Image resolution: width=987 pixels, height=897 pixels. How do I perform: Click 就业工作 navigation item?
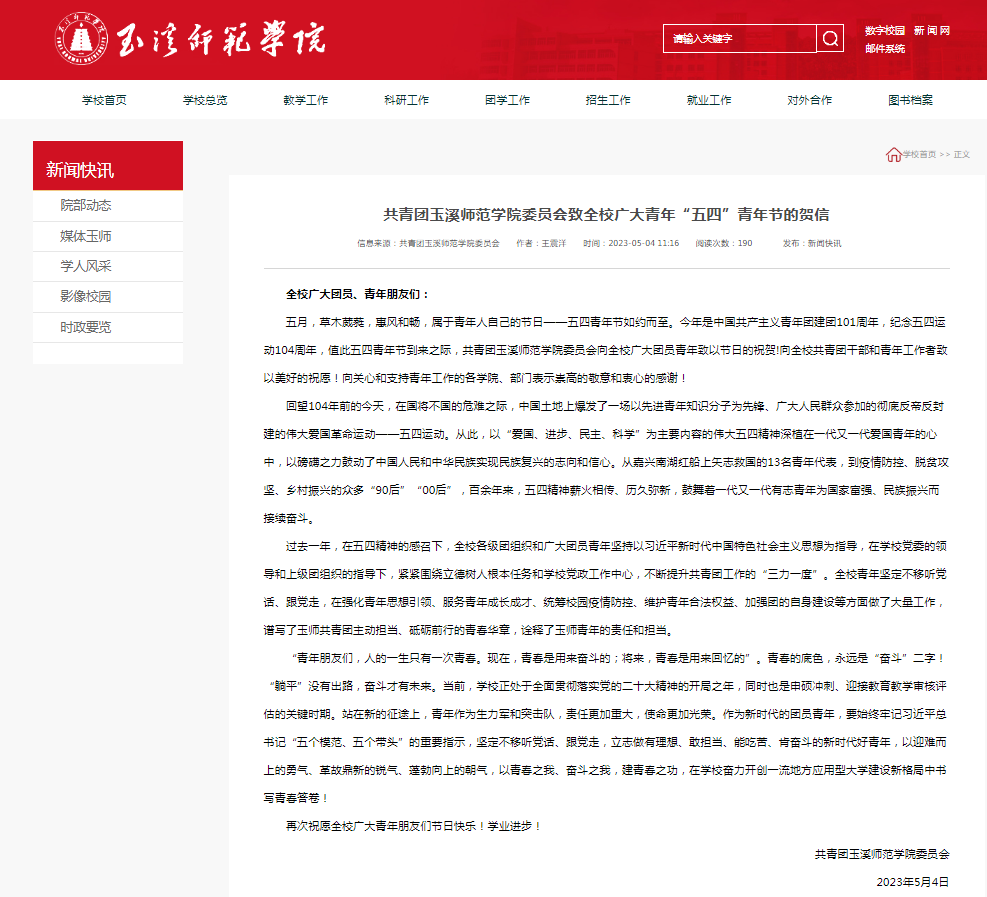tap(708, 100)
